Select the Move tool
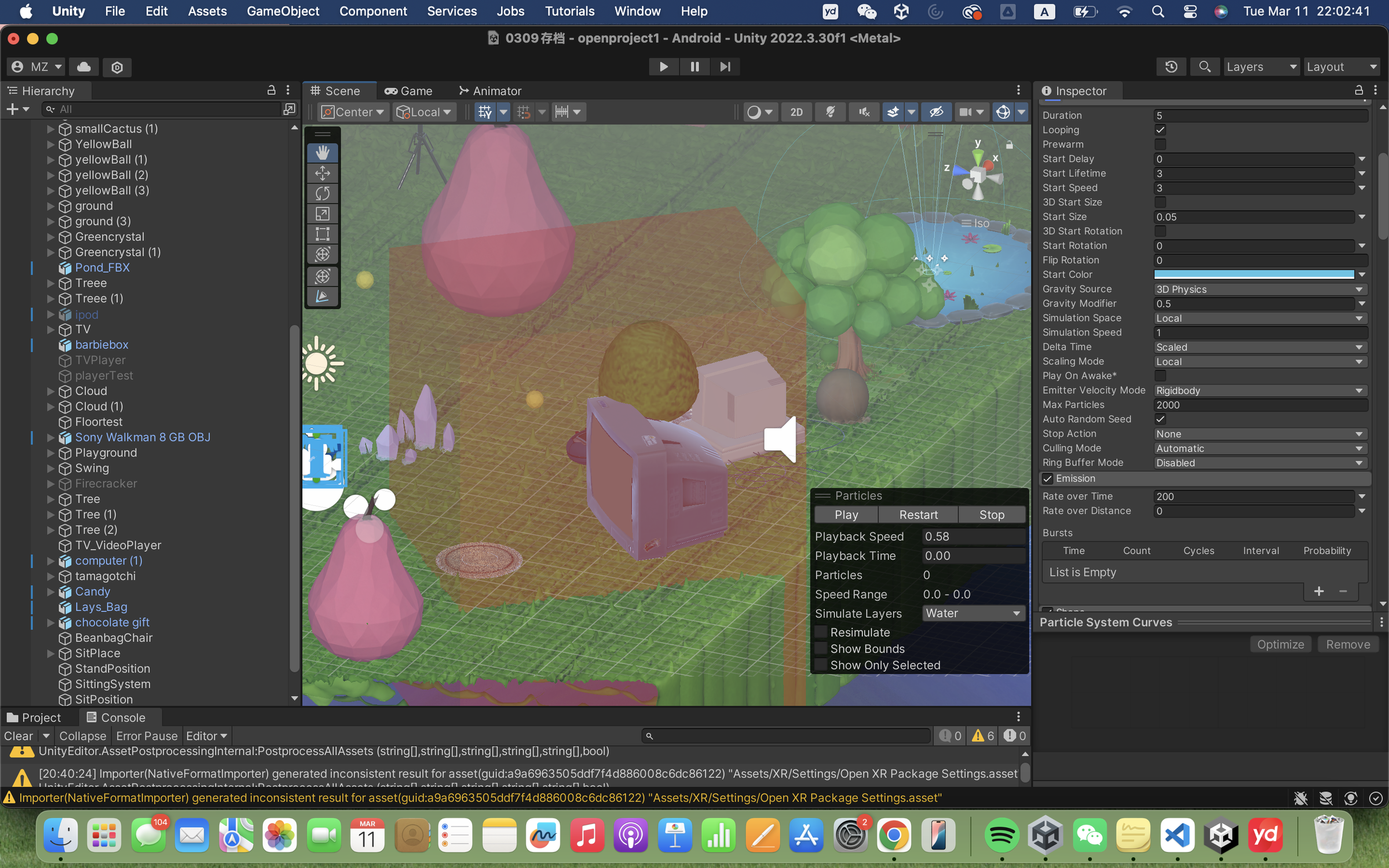Image resolution: width=1389 pixels, height=868 pixels. coord(322,173)
